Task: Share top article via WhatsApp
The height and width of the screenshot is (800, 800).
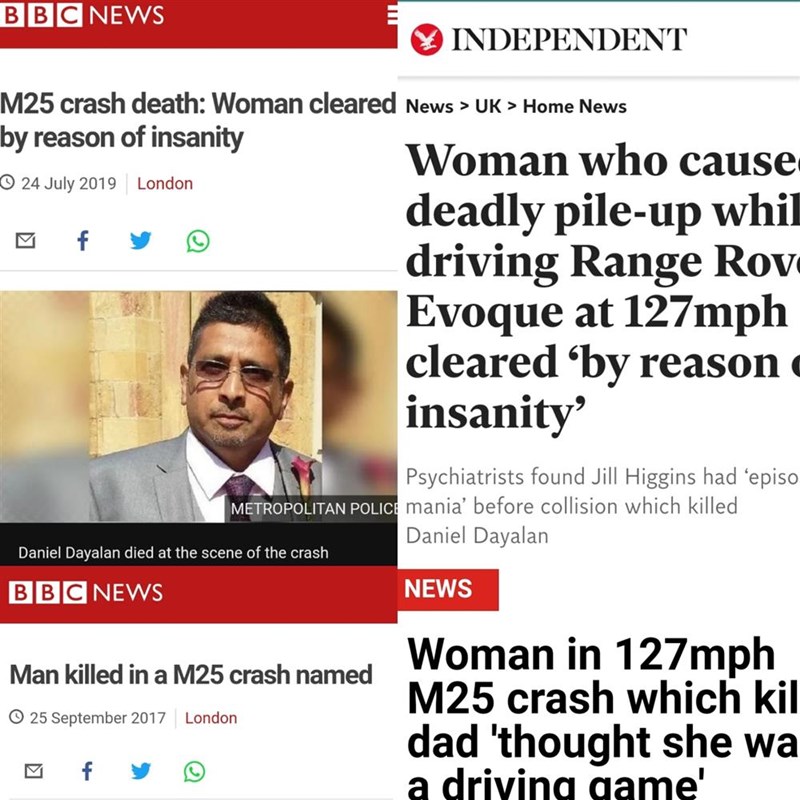Action: pos(198,241)
